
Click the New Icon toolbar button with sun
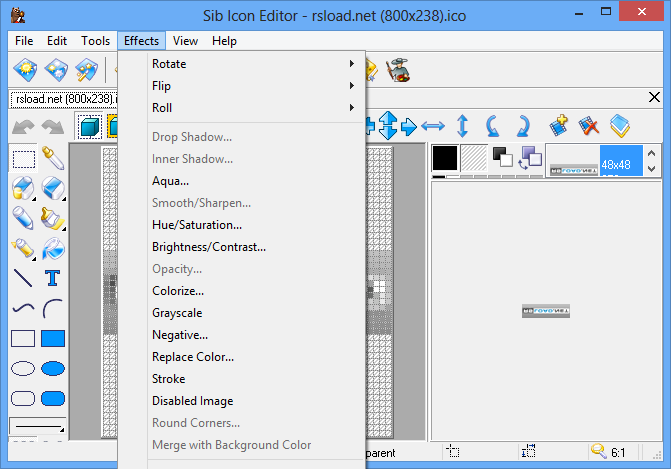tap(25, 70)
